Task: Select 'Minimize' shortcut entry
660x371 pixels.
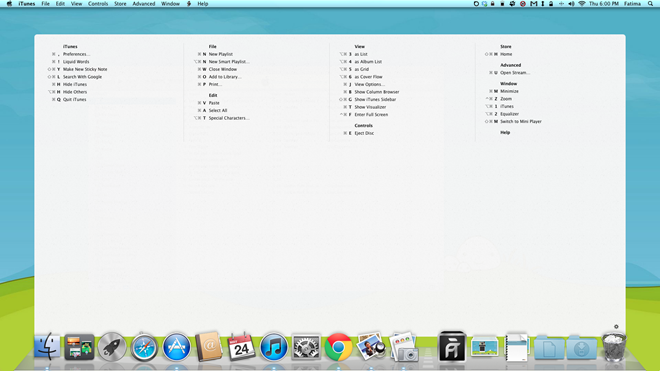Action: pyautogui.click(x=509, y=91)
